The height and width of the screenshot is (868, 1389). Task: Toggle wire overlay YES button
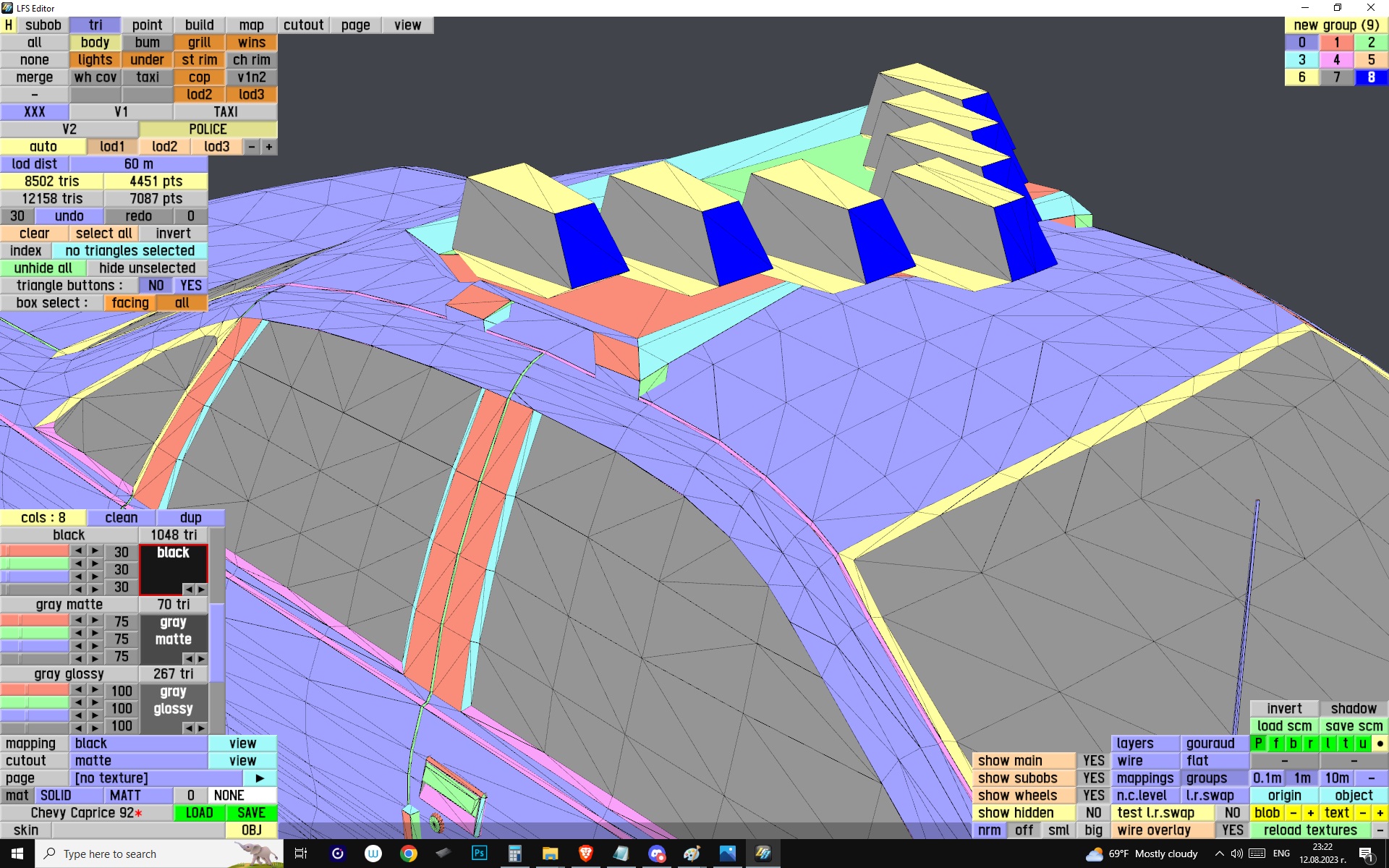point(1232,830)
